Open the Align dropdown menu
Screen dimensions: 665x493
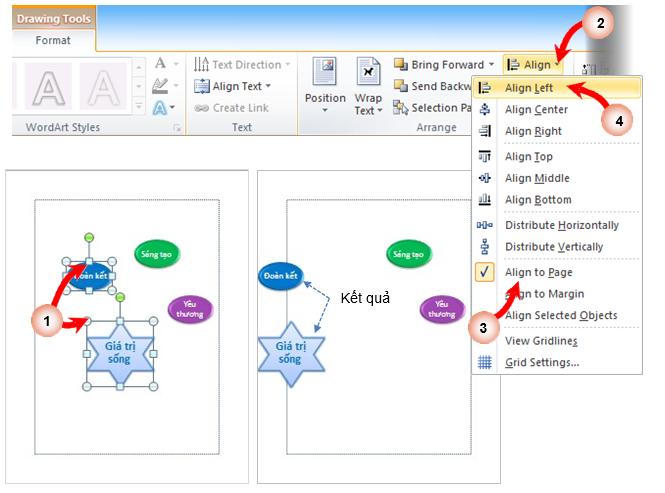[x=534, y=65]
